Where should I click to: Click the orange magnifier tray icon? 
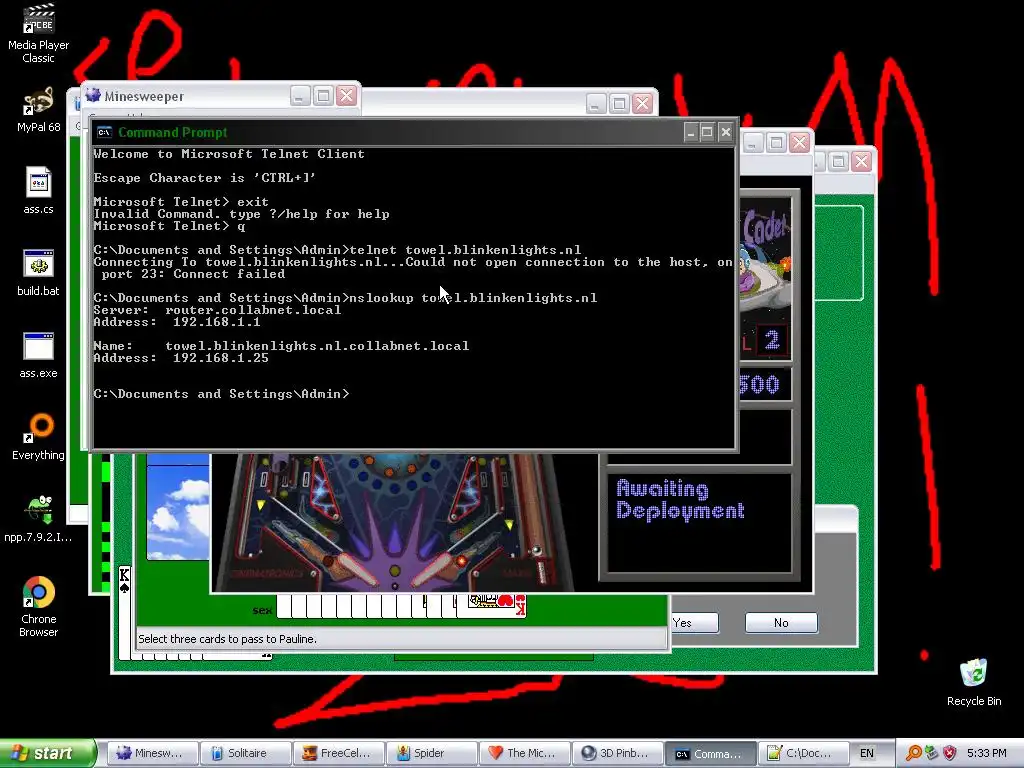914,753
